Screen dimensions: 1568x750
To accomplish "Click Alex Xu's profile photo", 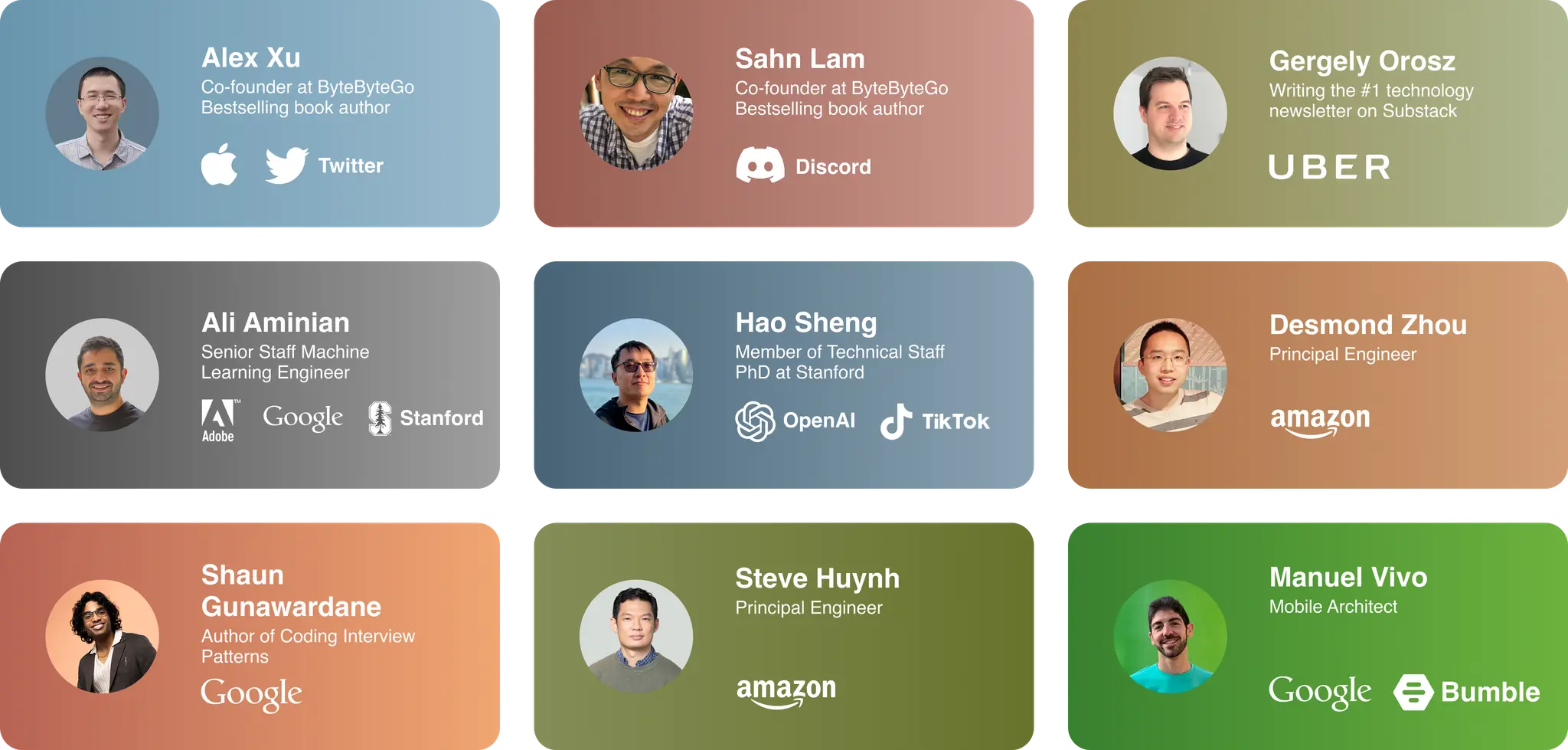I will click(102, 113).
